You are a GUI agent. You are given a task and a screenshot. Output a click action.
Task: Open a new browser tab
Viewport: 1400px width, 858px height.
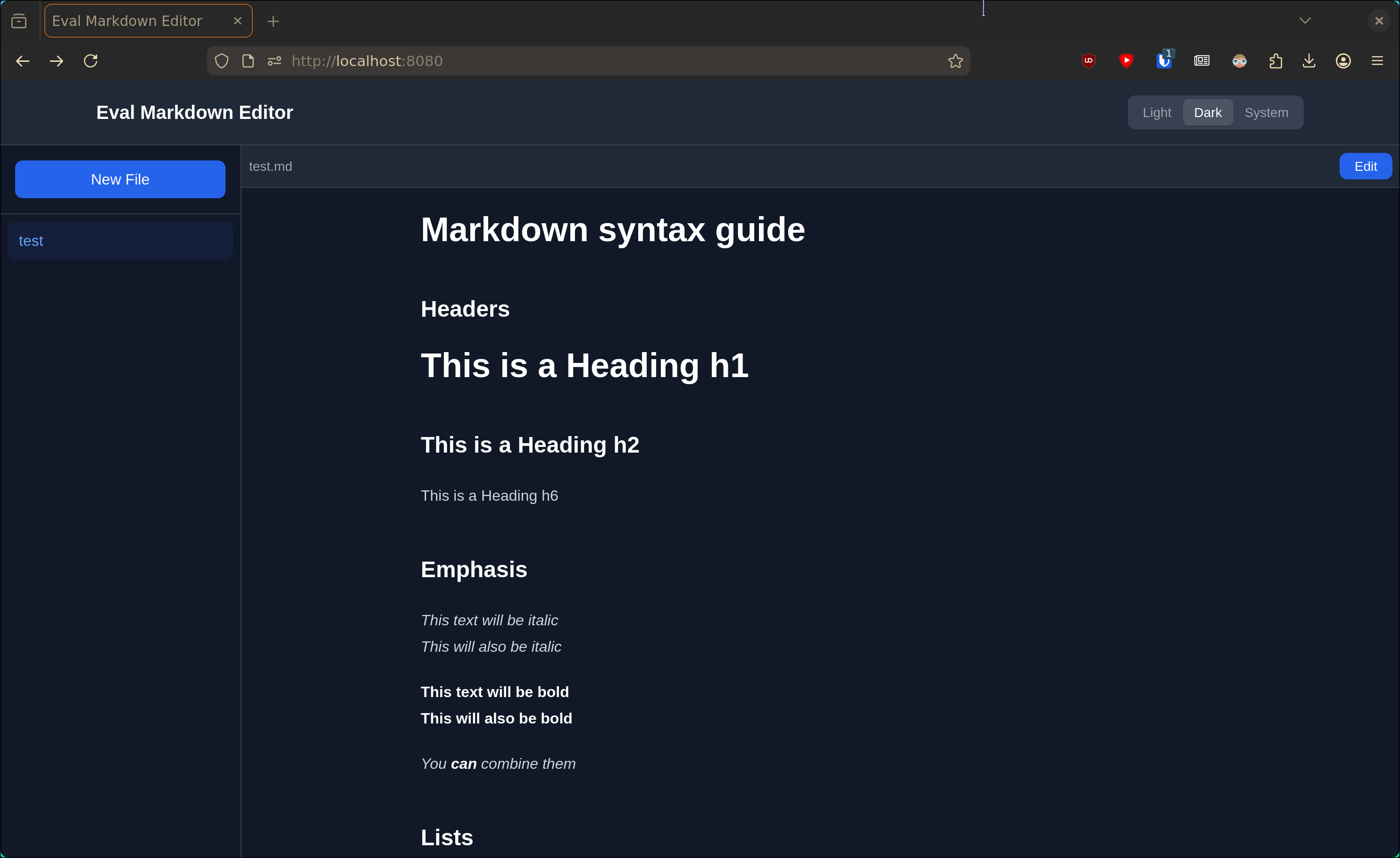273,21
